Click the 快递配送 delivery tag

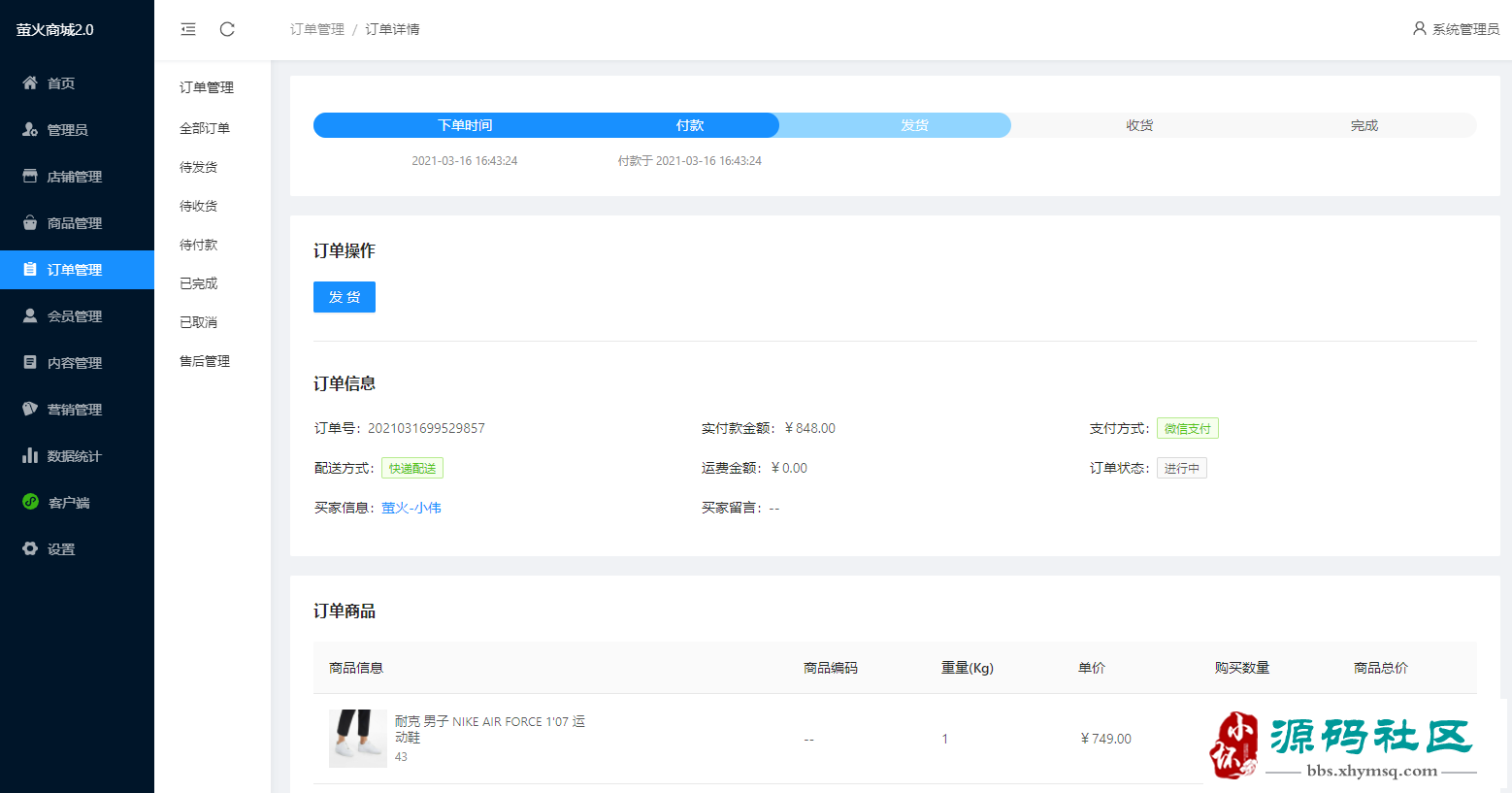click(412, 468)
